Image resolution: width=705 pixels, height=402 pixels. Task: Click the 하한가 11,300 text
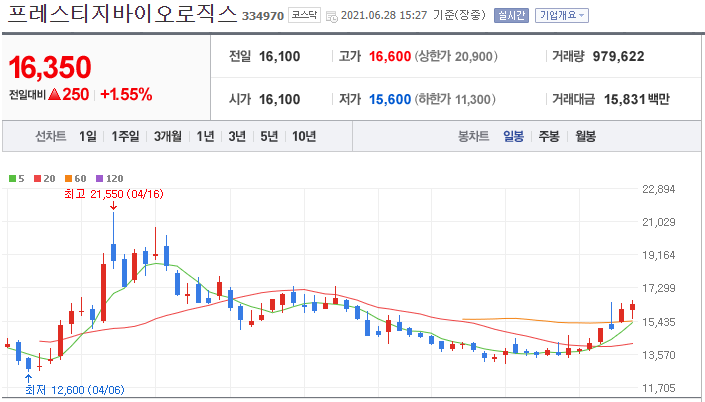click(455, 99)
